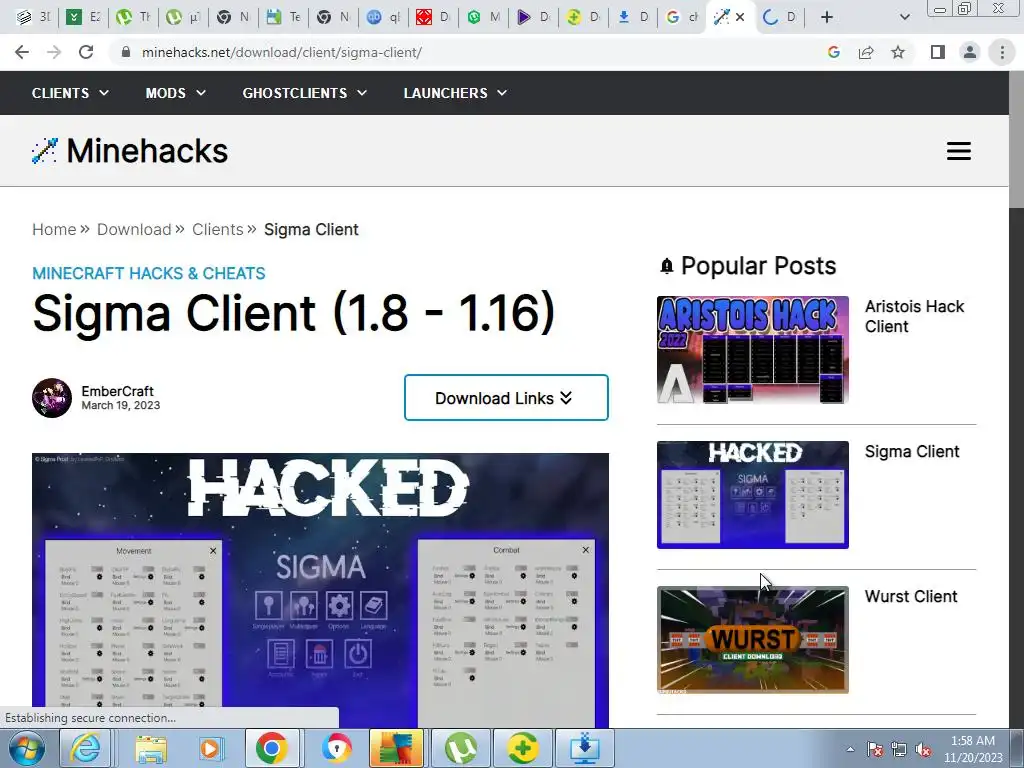Go forward to the next page

(54, 52)
